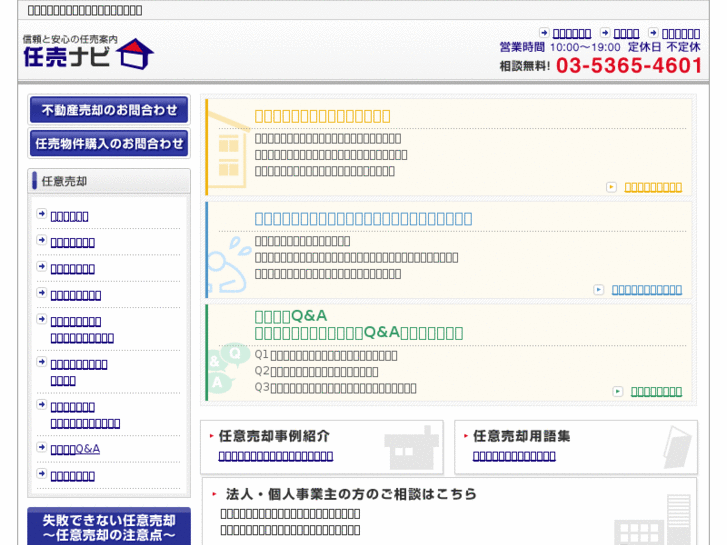This screenshot has height=545, width=727.
Task: Click the arrow icon beside the blue banner link
Action: [x=599, y=290]
